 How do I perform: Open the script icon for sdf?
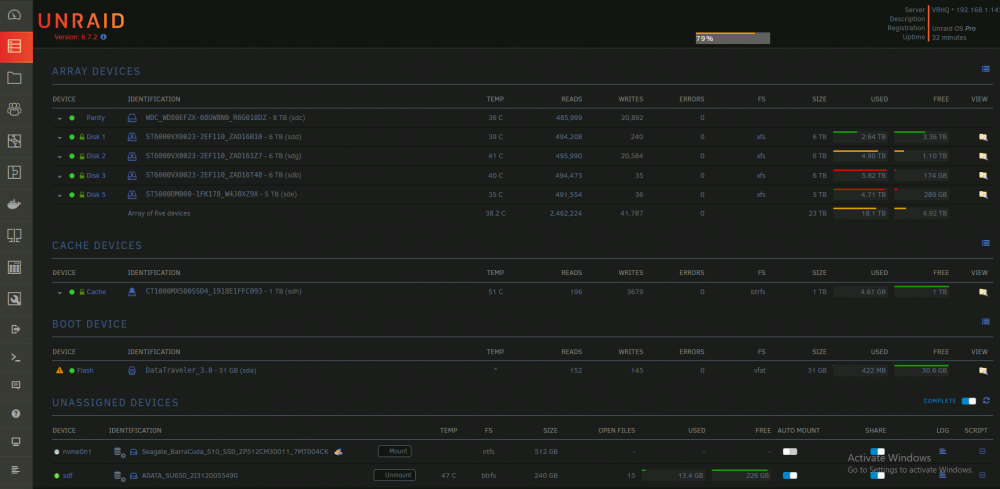pos(982,475)
